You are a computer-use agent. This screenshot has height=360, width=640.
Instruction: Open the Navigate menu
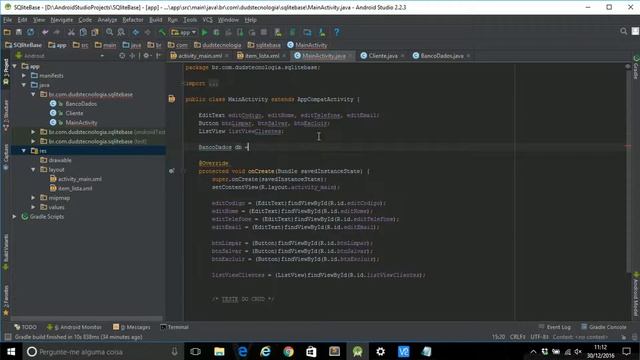tap(62, 20)
